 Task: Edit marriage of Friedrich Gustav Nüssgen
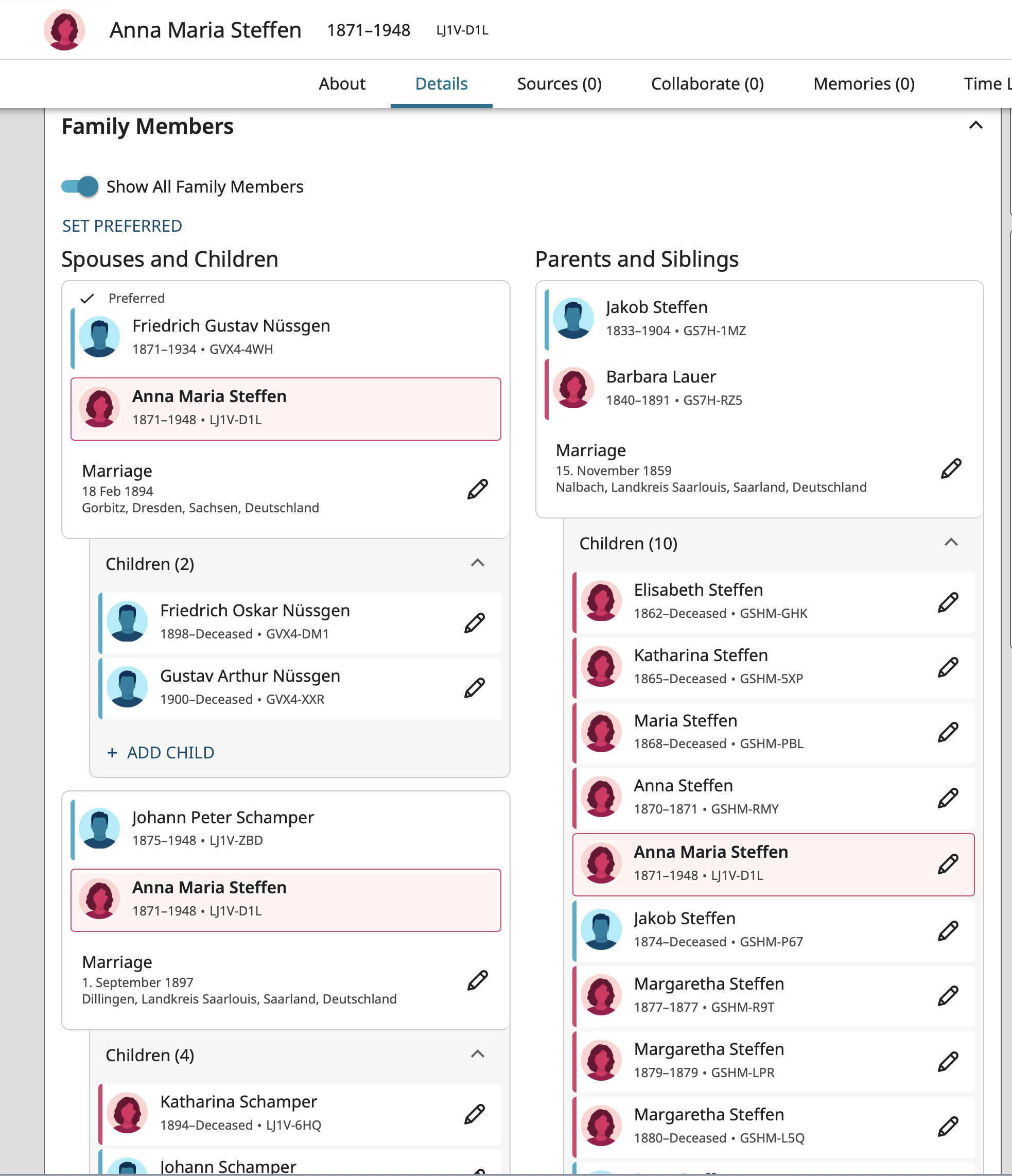pos(477,489)
